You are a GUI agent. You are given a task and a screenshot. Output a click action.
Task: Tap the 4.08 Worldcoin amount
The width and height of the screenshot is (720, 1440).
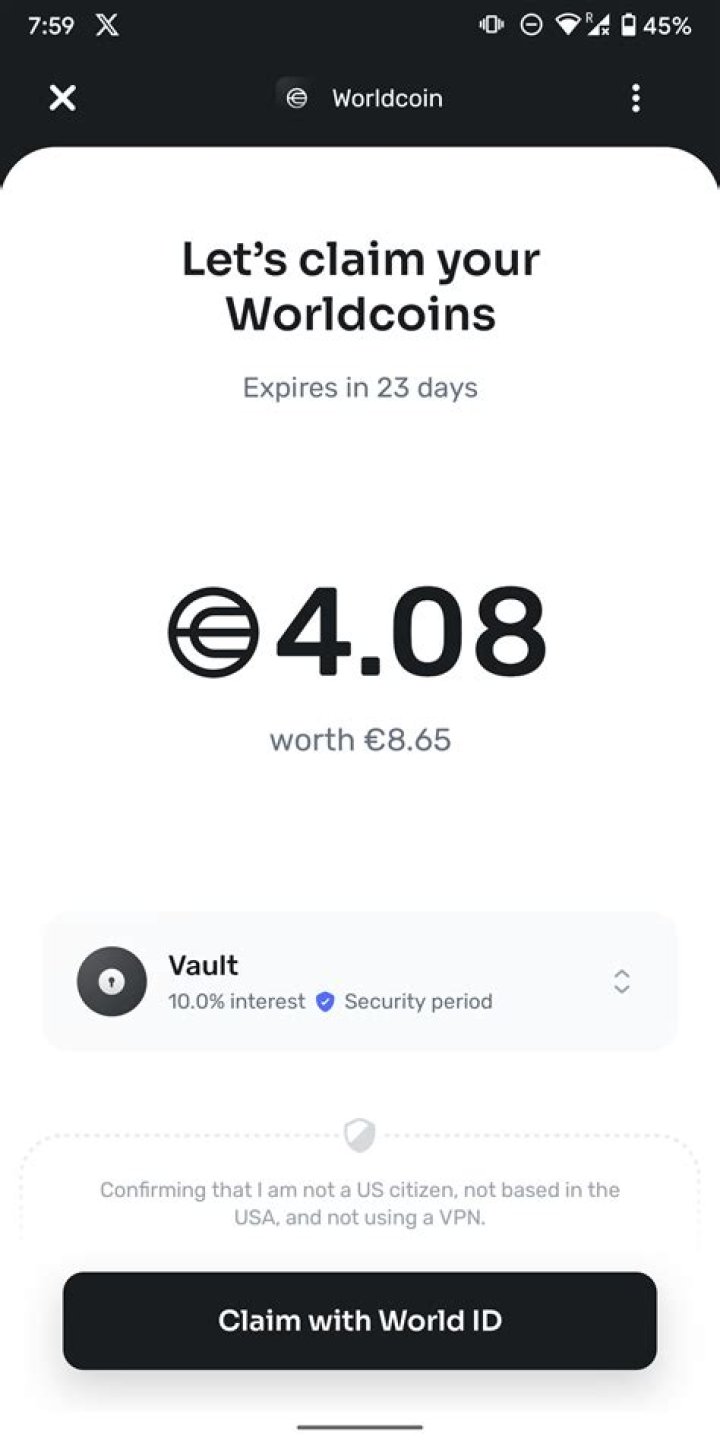pos(410,632)
